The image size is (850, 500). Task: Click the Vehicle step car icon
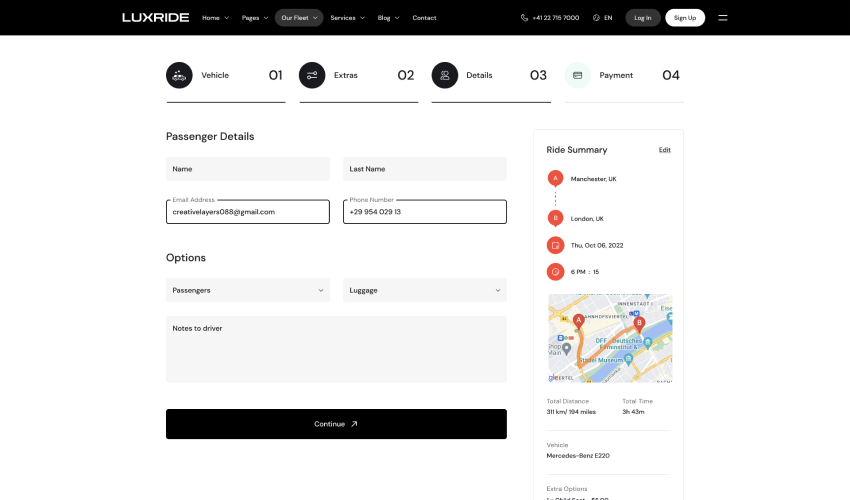(x=179, y=75)
